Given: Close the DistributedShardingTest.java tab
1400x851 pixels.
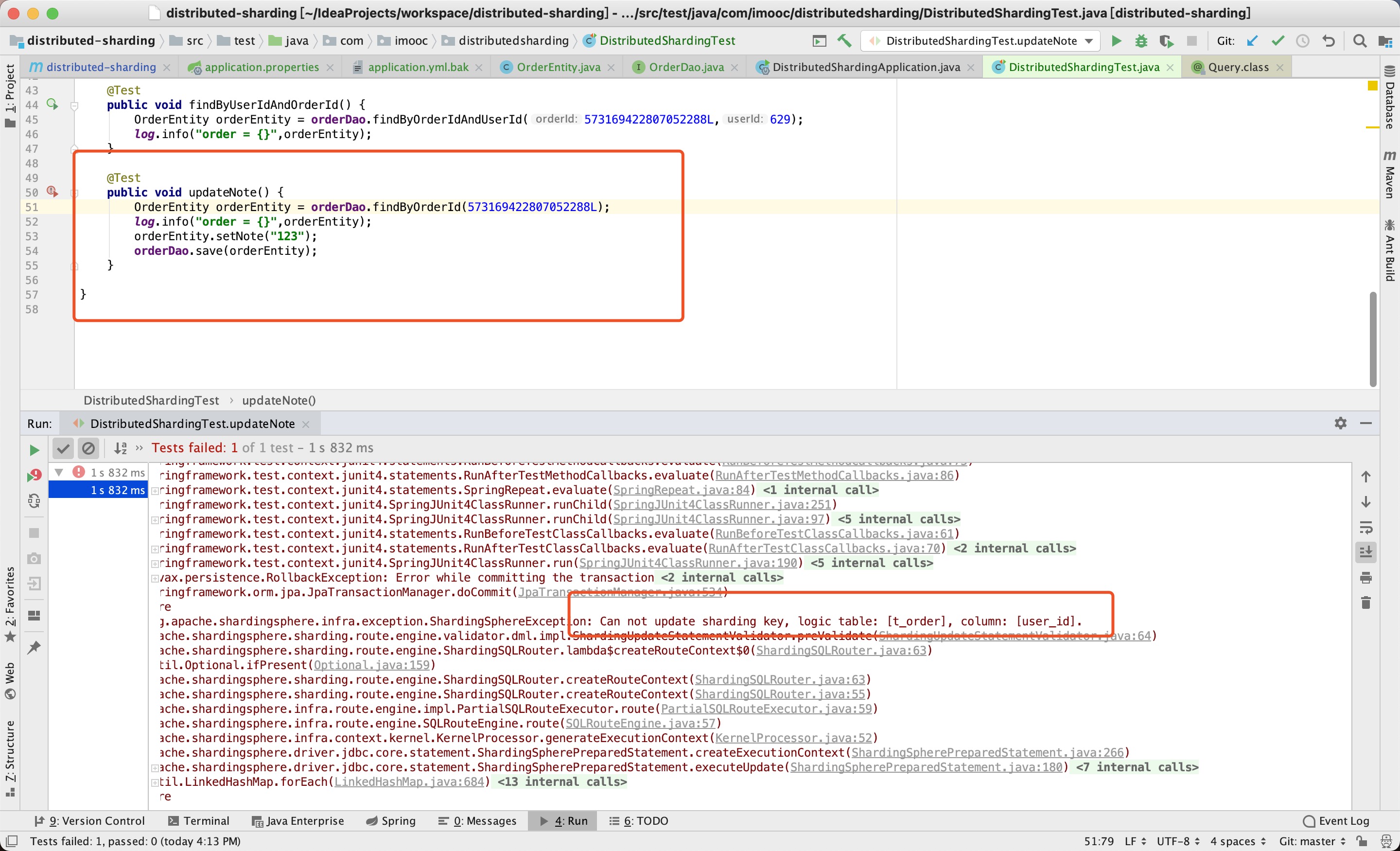Looking at the screenshot, I should pyautogui.click(x=1170, y=68).
